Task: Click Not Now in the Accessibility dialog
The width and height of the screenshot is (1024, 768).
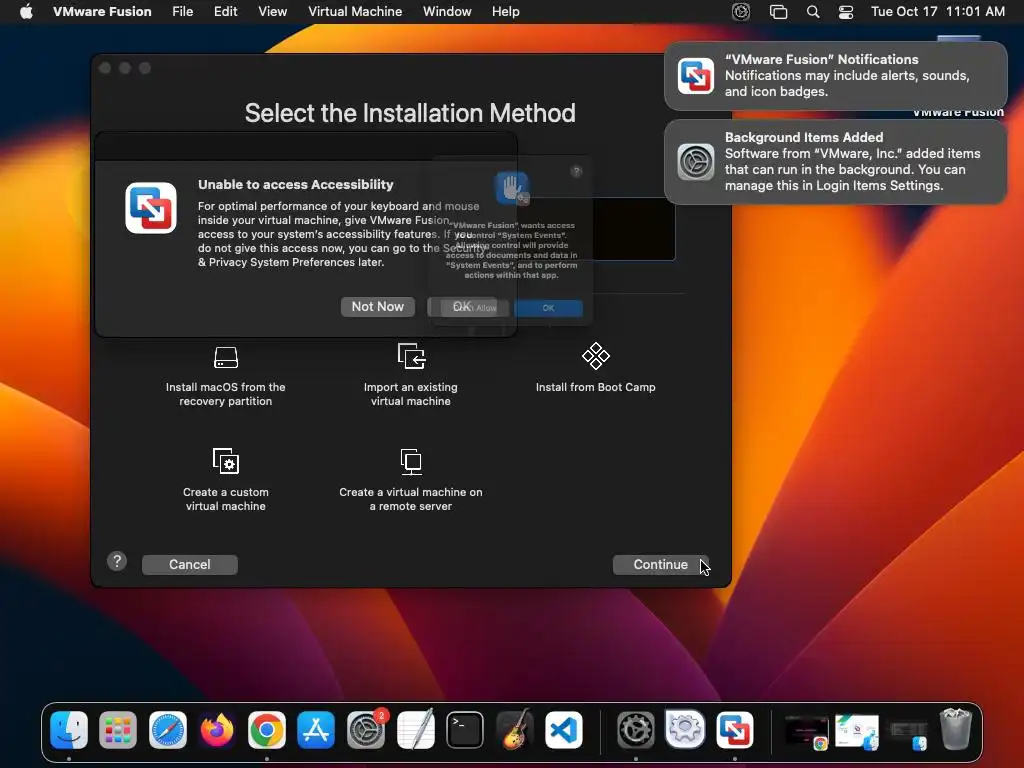Action: [x=377, y=307]
